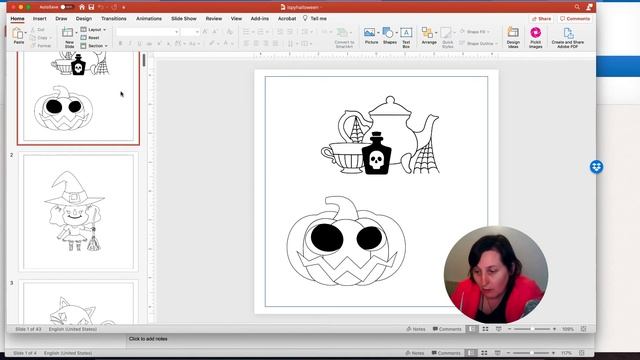Viewport: 640px width, 360px height.
Task: Open the Comments button in ribbon header
Action: [575, 19]
